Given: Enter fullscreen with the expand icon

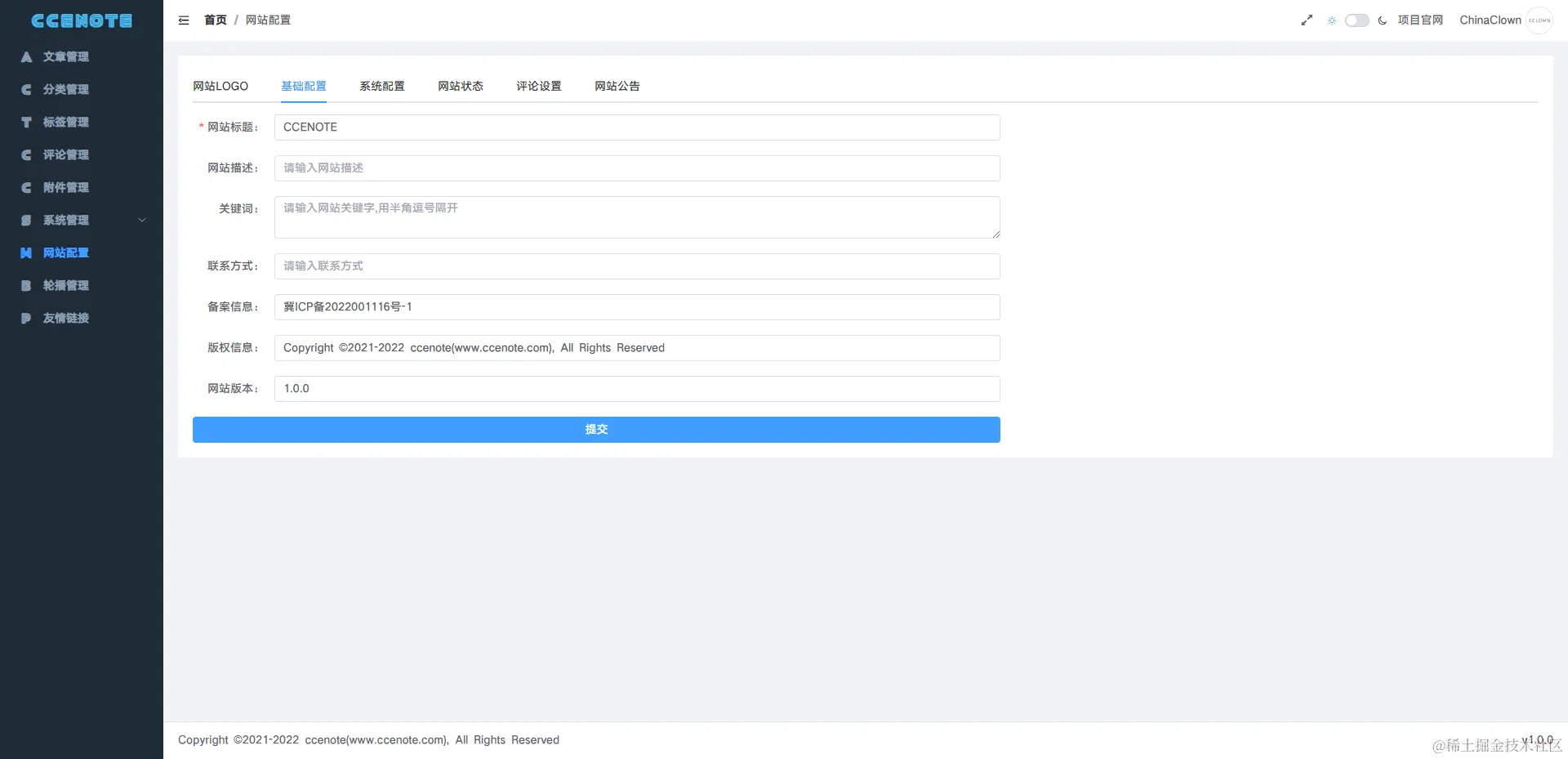Looking at the screenshot, I should tap(1307, 20).
